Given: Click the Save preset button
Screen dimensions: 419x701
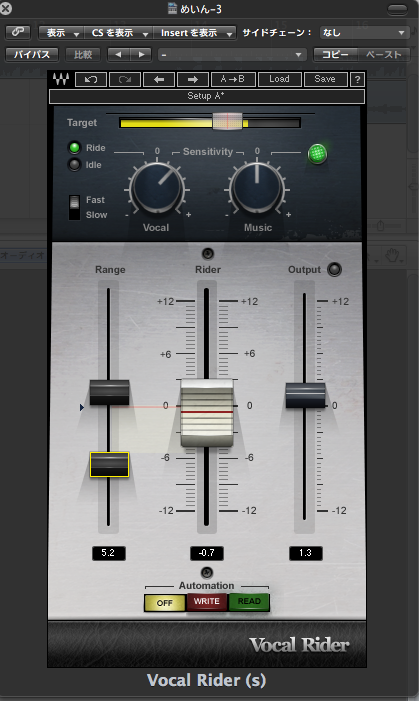Looking at the screenshot, I should pyautogui.click(x=325, y=79).
